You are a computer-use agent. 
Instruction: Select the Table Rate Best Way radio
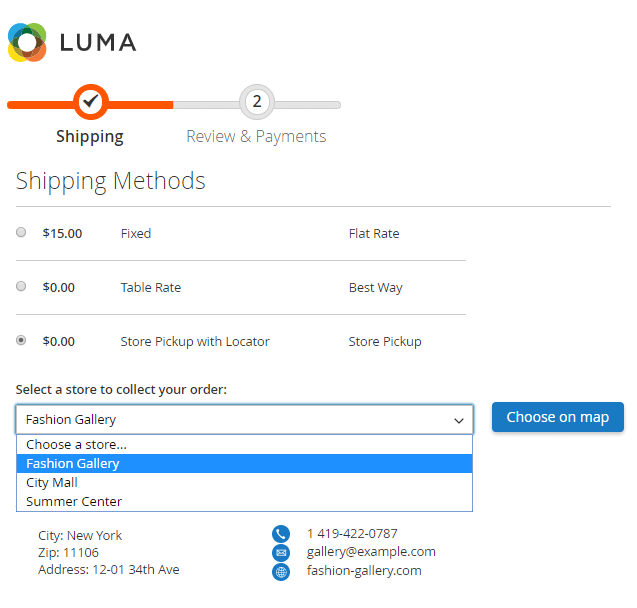pos(22,287)
